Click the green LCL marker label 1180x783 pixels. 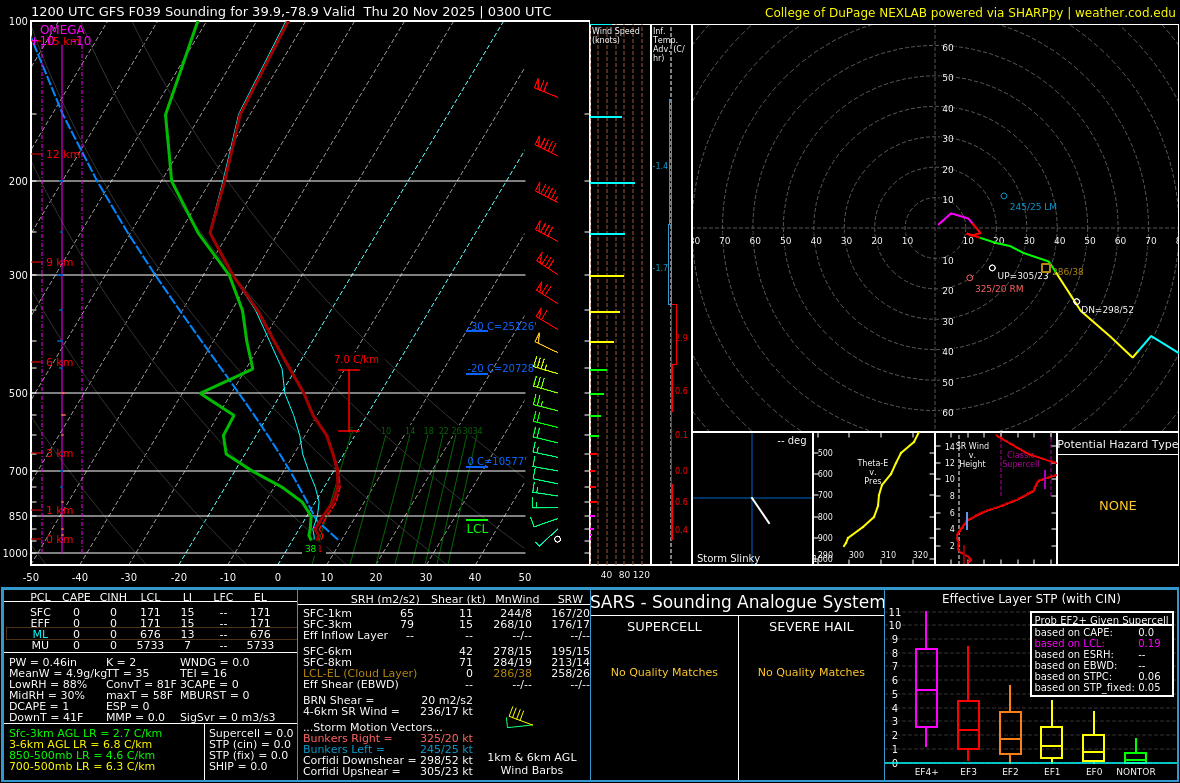(477, 529)
